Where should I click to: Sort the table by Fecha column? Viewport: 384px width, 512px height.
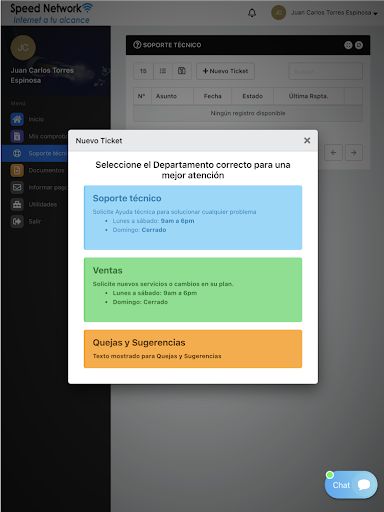click(213, 96)
